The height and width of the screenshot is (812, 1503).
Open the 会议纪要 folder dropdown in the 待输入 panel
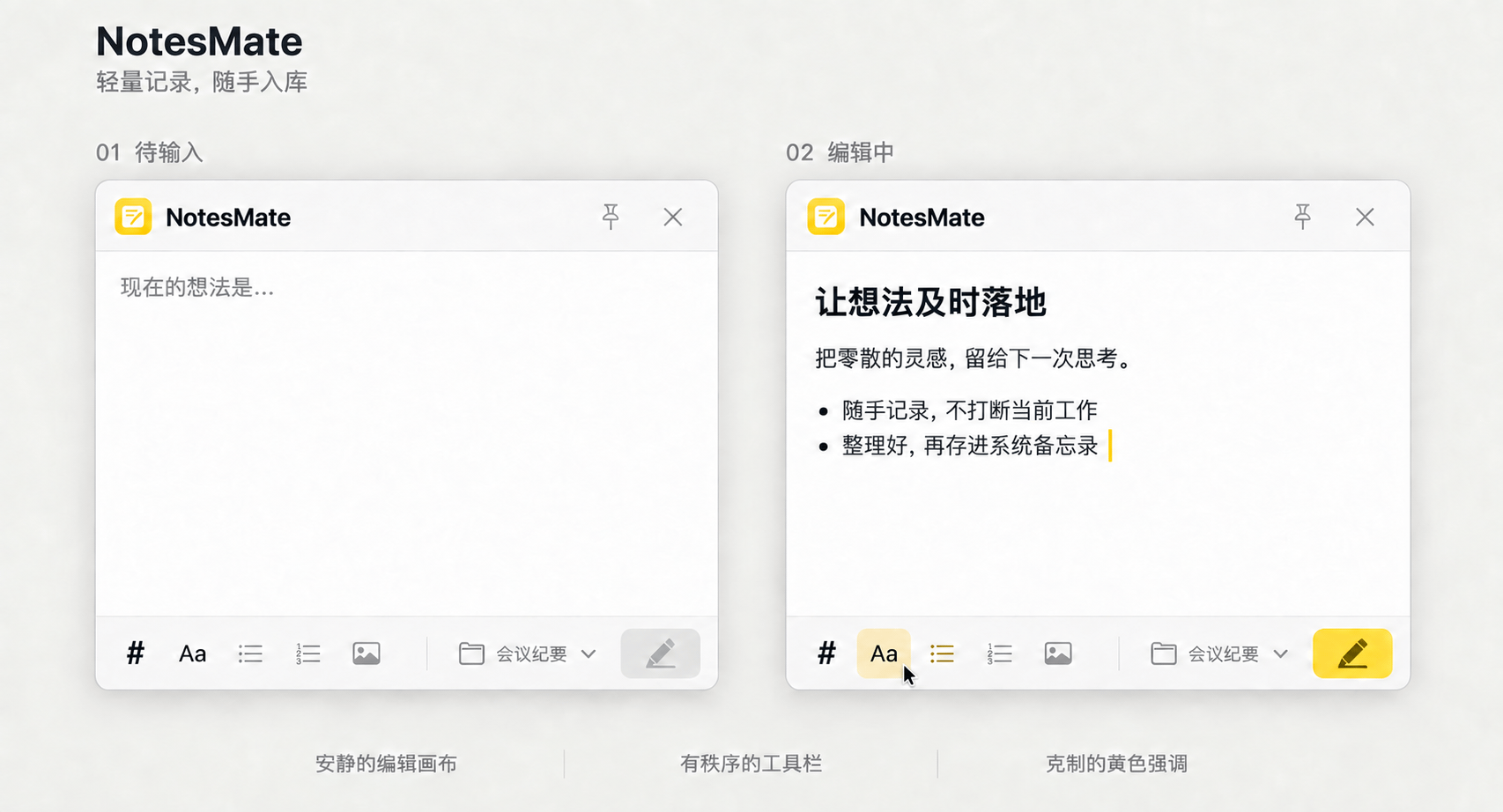528,653
